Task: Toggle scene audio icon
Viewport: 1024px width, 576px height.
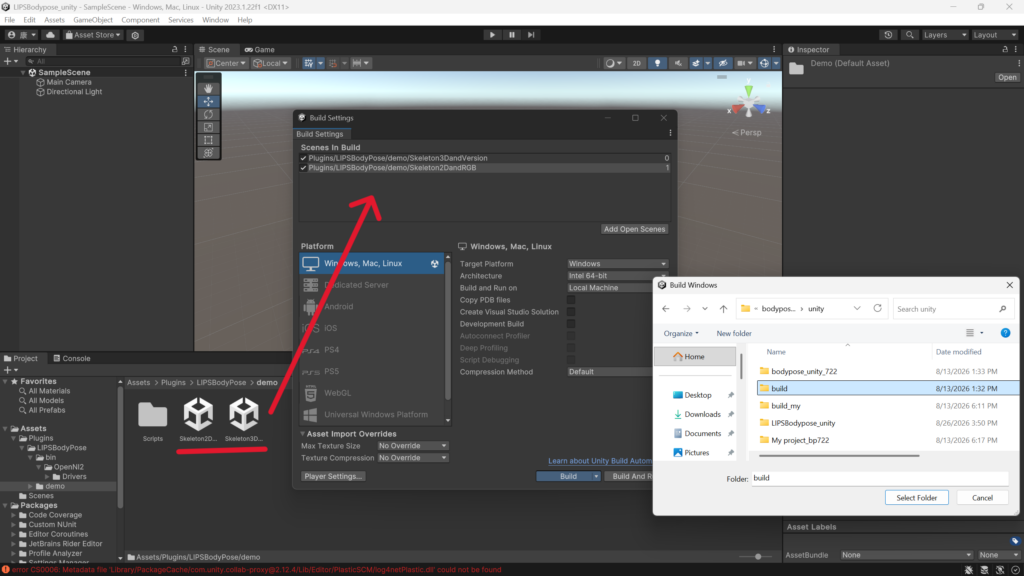Action: click(x=678, y=63)
